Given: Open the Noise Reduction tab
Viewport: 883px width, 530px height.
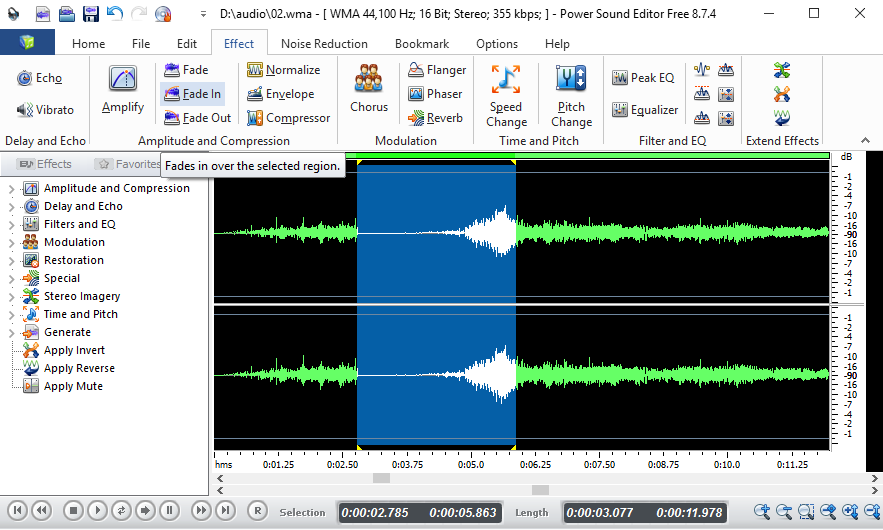Looking at the screenshot, I should coord(324,44).
